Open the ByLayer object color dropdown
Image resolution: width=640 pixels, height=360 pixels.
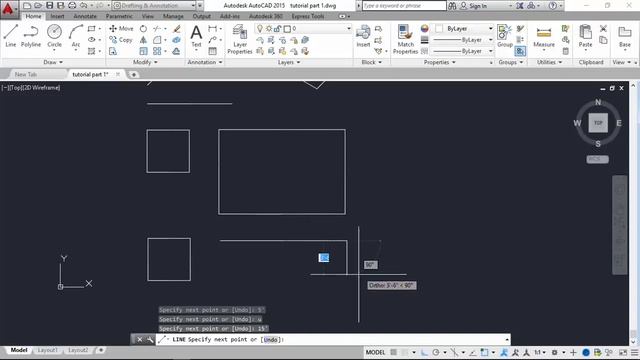(x=491, y=29)
